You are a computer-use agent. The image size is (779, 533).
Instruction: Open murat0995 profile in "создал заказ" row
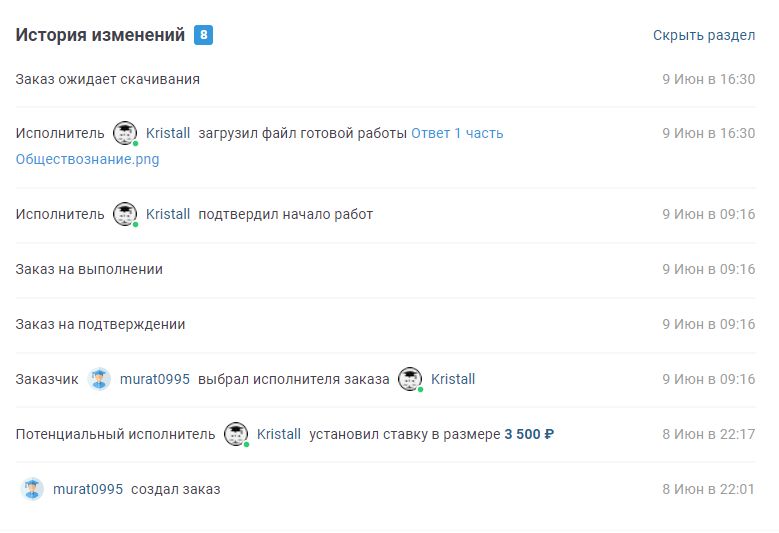point(88,489)
